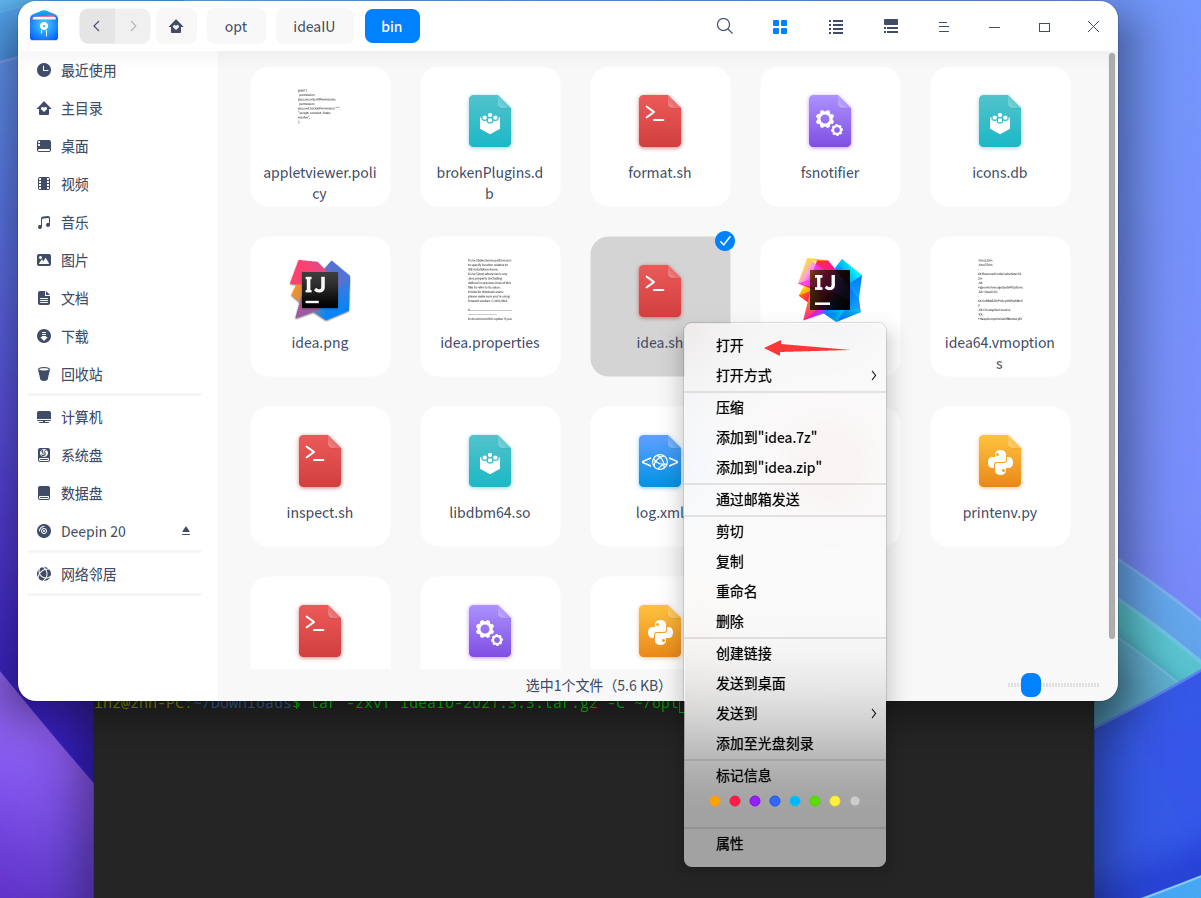Screen dimensions: 1201x898
Task: Choose 属性 in the context menu
Action: tap(785, 843)
